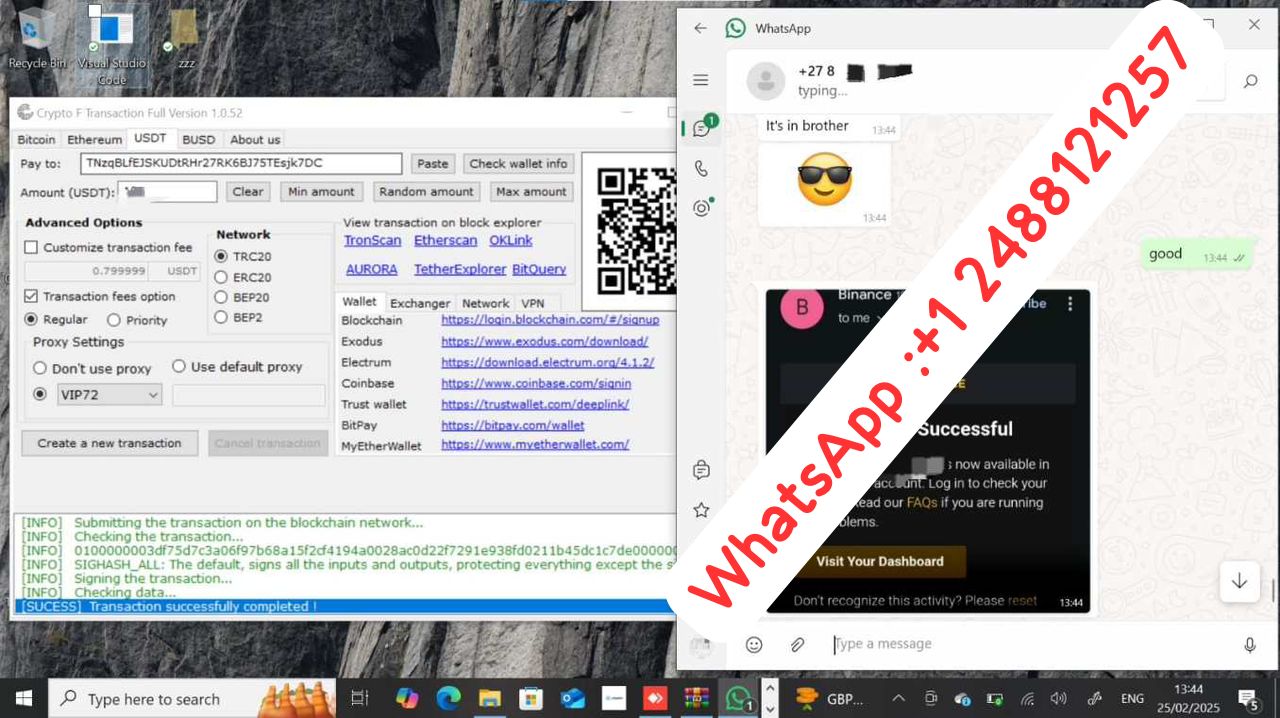Switch to the Ethereum tab
This screenshot has height=718, width=1280.
[94, 140]
